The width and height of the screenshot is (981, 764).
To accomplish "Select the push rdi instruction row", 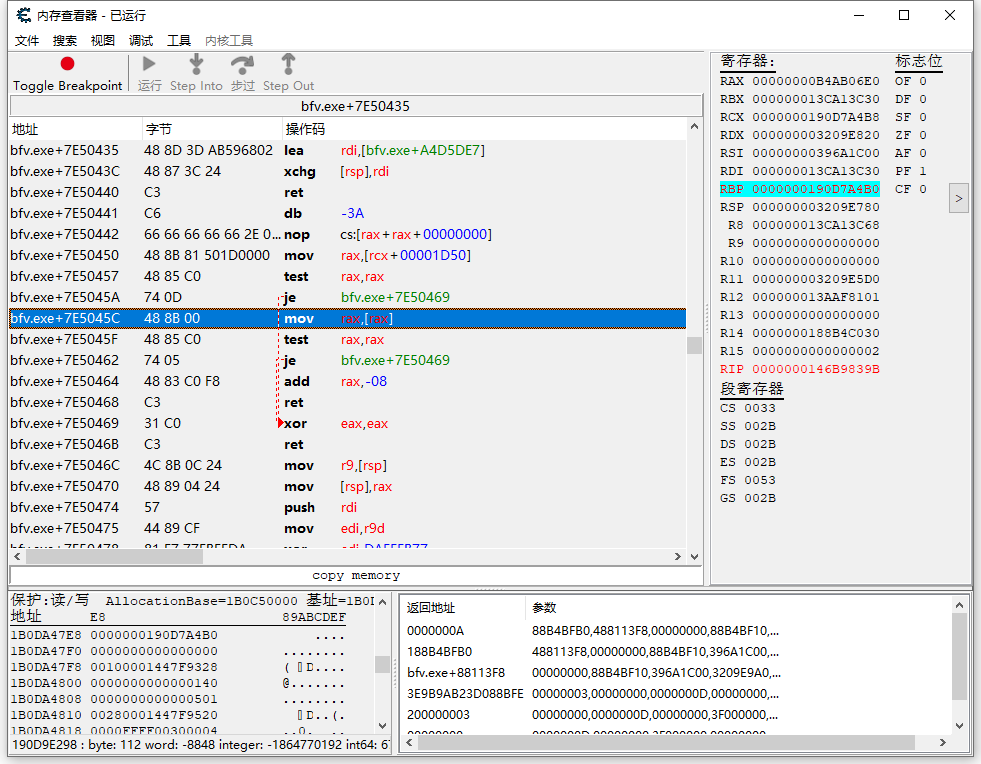I will 348,507.
